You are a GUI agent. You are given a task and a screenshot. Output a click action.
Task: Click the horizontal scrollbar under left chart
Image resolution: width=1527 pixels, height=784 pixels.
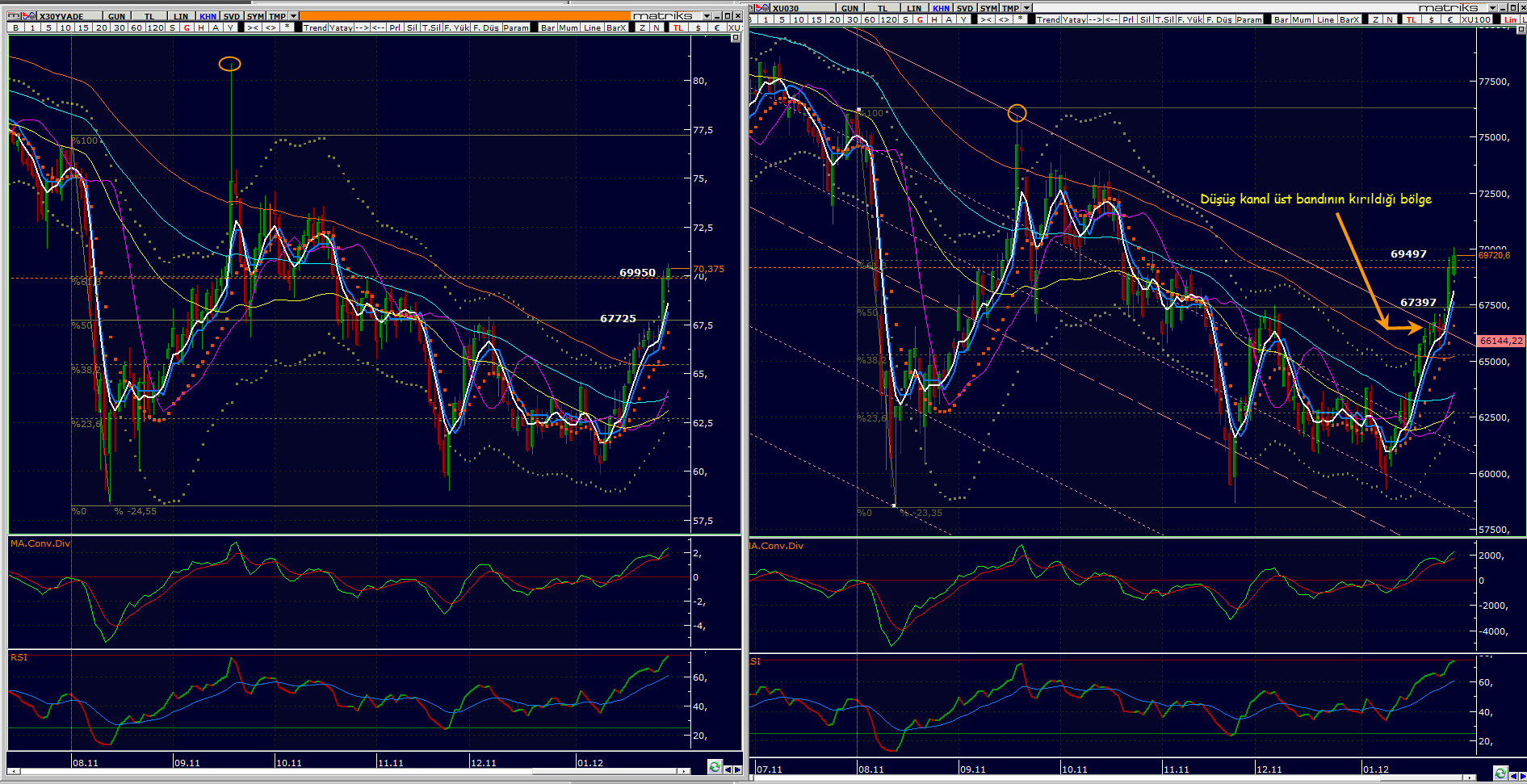349,772
